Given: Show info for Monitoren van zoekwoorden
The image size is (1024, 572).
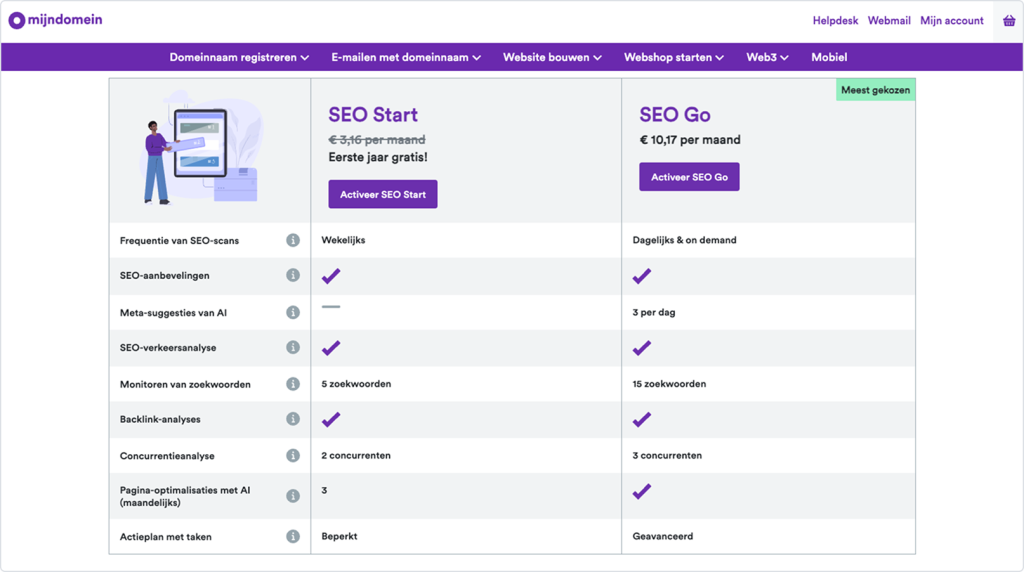Looking at the screenshot, I should (x=293, y=384).
